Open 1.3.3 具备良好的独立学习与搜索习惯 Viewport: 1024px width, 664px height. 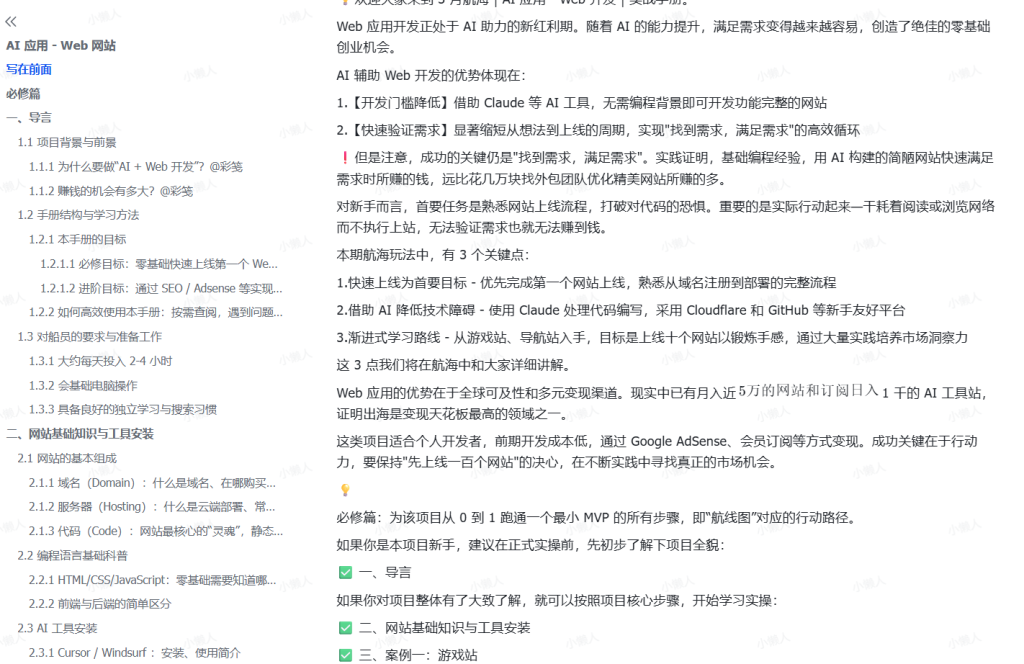122,409
